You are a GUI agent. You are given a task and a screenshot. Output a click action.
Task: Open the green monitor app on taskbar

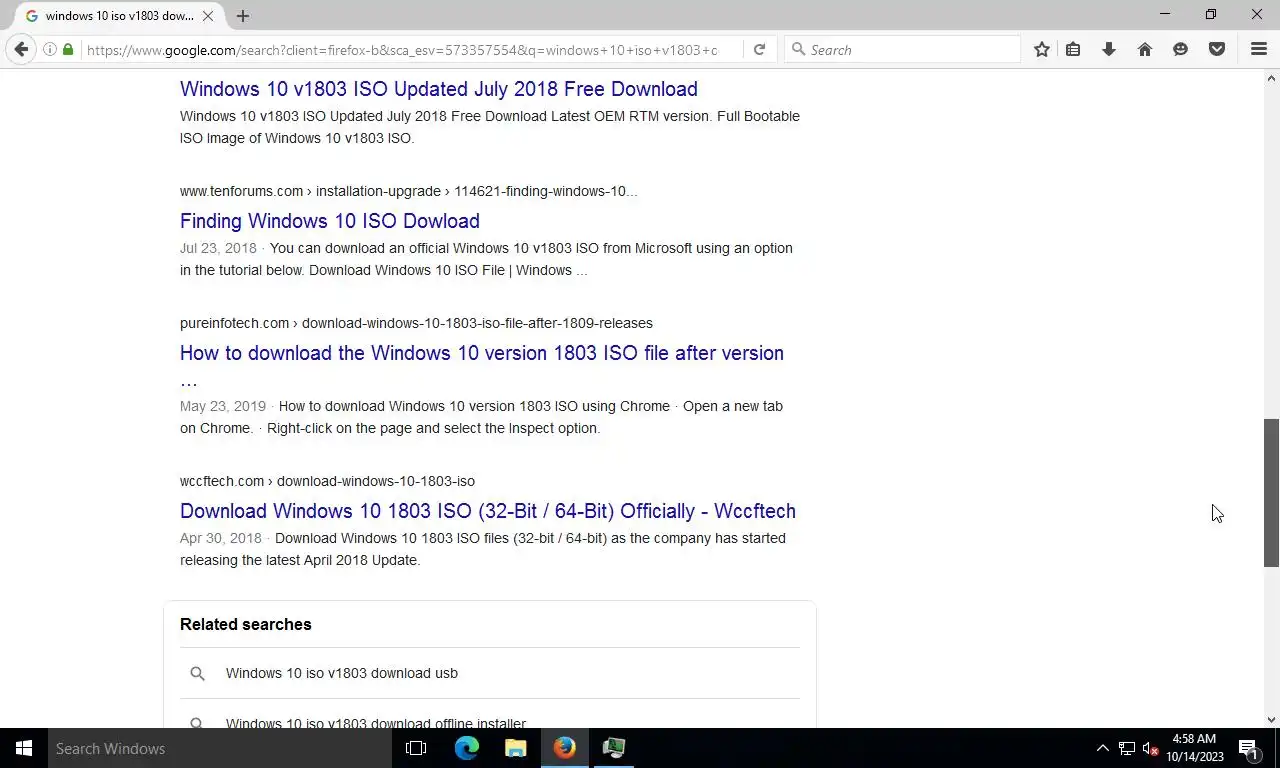[x=614, y=748]
